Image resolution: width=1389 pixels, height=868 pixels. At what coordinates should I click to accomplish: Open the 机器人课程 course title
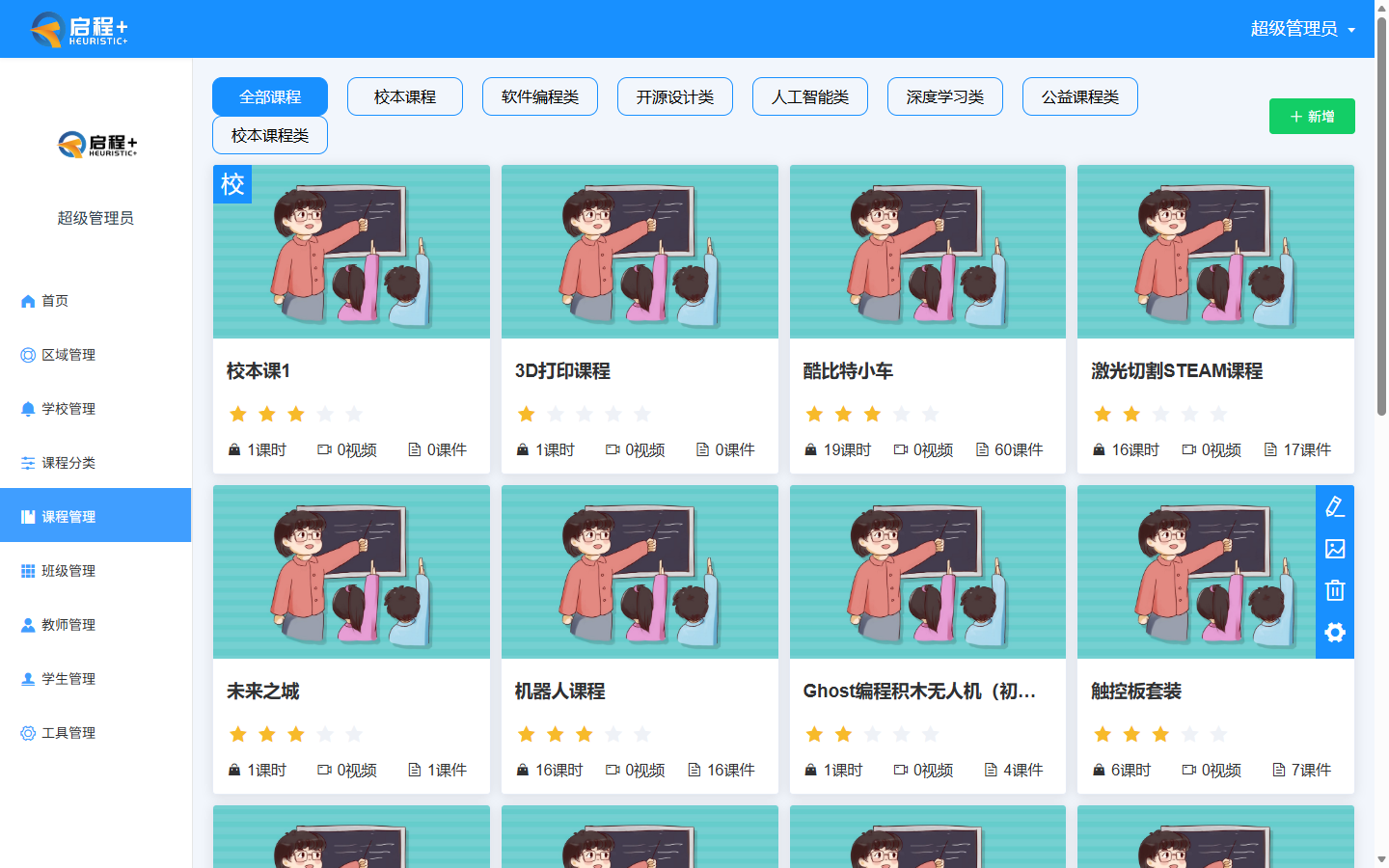click(x=559, y=692)
